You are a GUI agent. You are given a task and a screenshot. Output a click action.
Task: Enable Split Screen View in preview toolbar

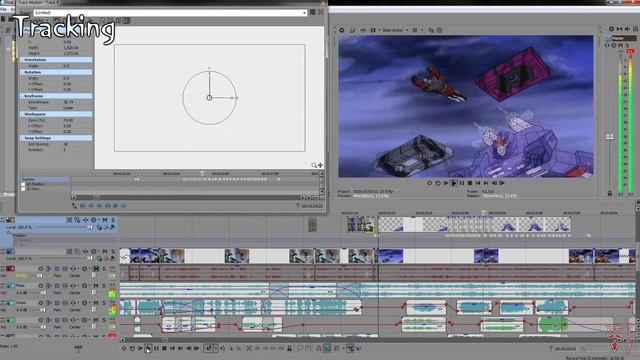point(372,30)
